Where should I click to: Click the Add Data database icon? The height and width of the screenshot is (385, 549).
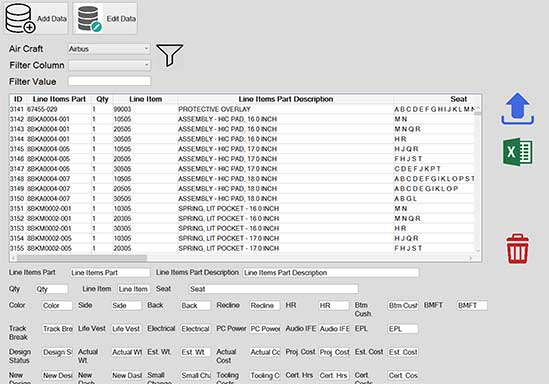coord(20,19)
